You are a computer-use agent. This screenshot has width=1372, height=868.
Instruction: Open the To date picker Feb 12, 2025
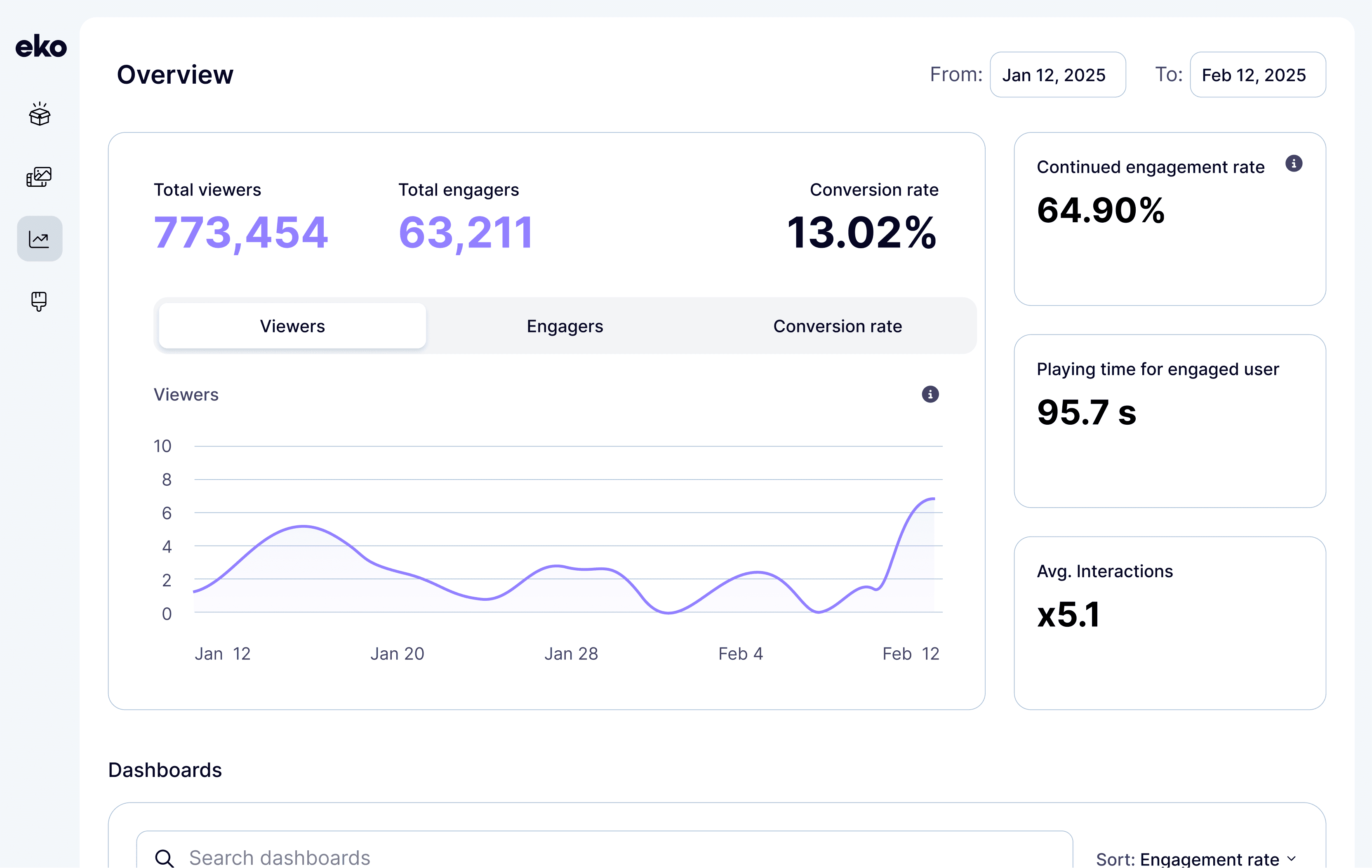tap(1257, 75)
